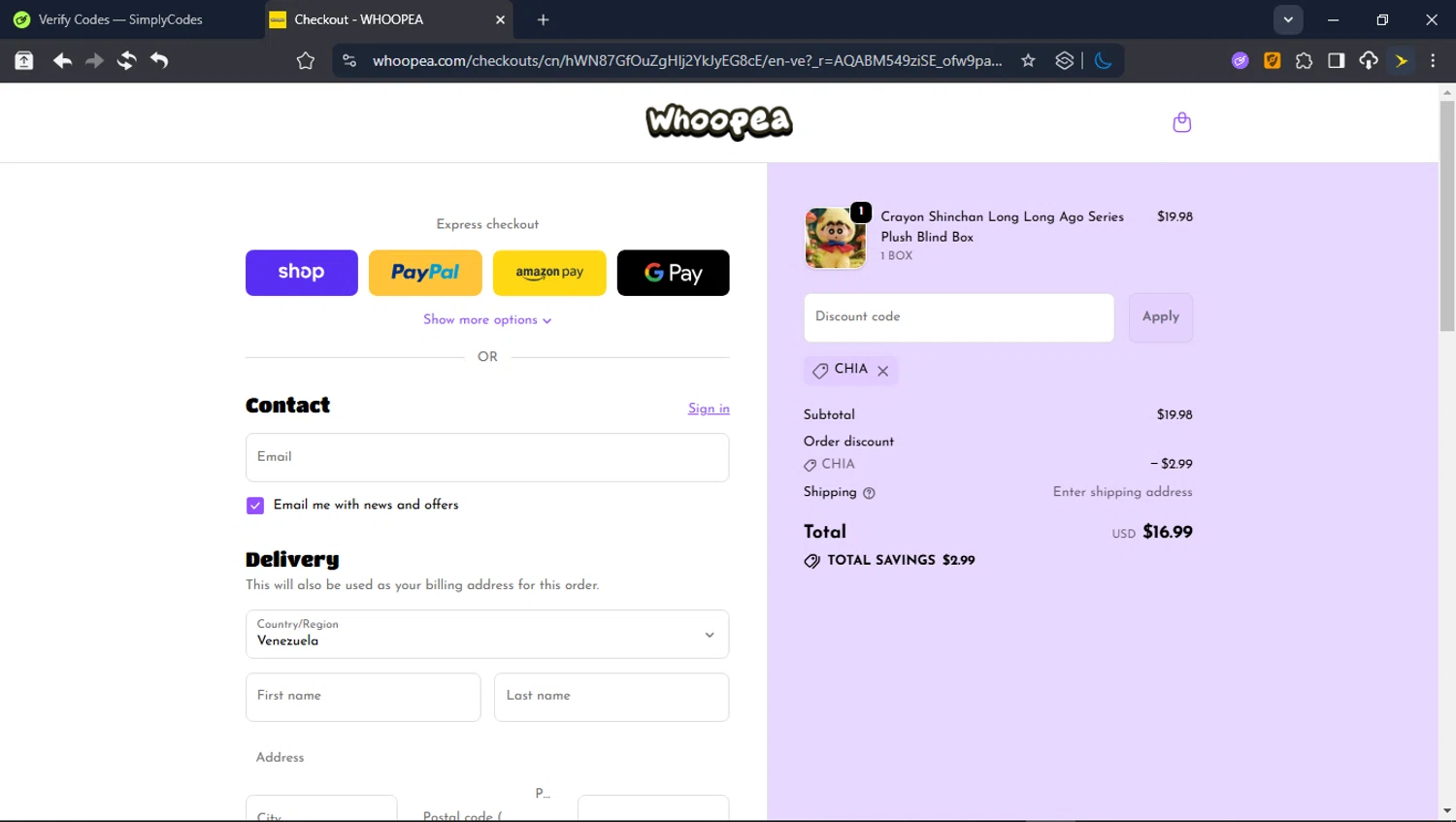Click the order discount amount − $2.99
The width and height of the screenshot is (1456, 822).
pyautogui.click(x=1172, y=464)
